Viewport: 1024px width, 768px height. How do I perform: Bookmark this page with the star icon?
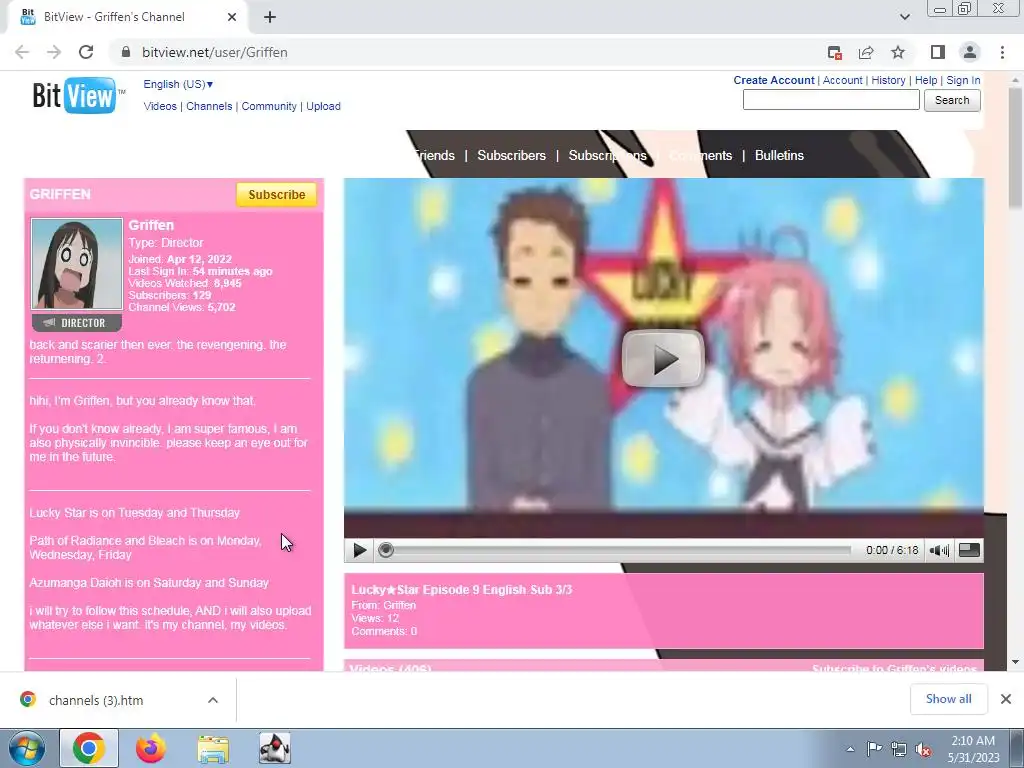[x=898, y=52]
